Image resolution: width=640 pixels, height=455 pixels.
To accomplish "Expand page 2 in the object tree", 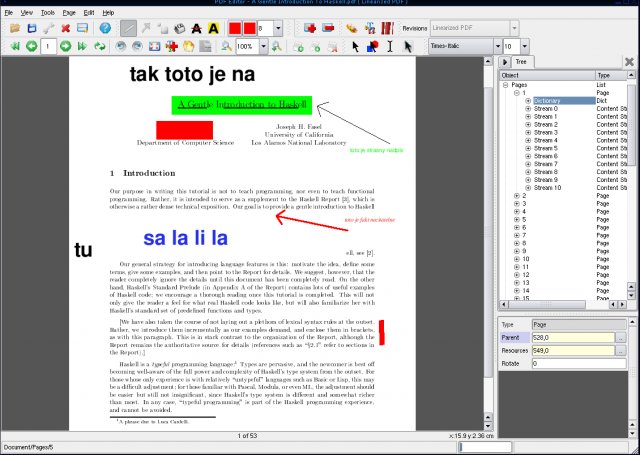I will 517,196.
